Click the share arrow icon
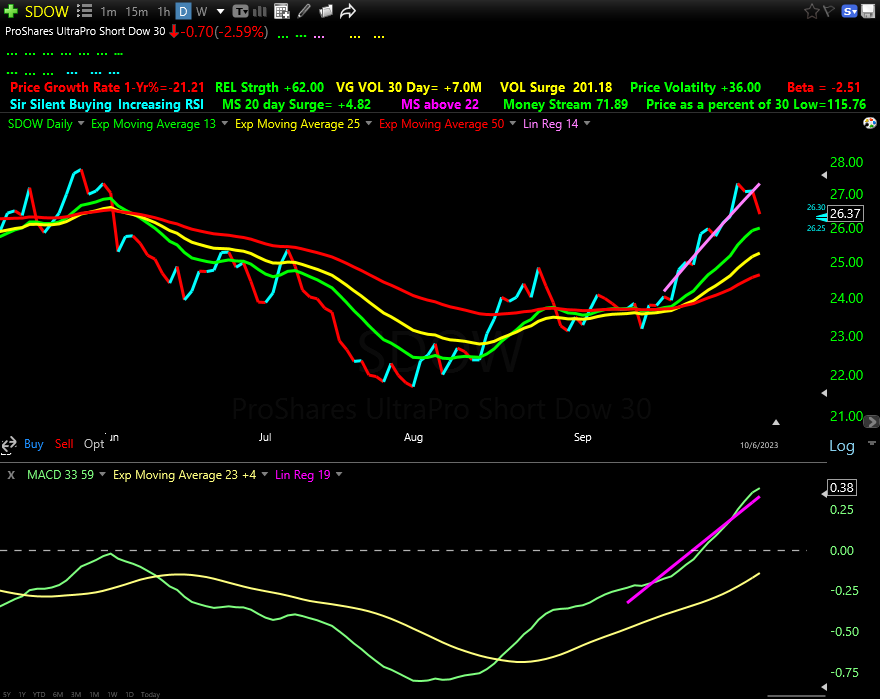 348,12
